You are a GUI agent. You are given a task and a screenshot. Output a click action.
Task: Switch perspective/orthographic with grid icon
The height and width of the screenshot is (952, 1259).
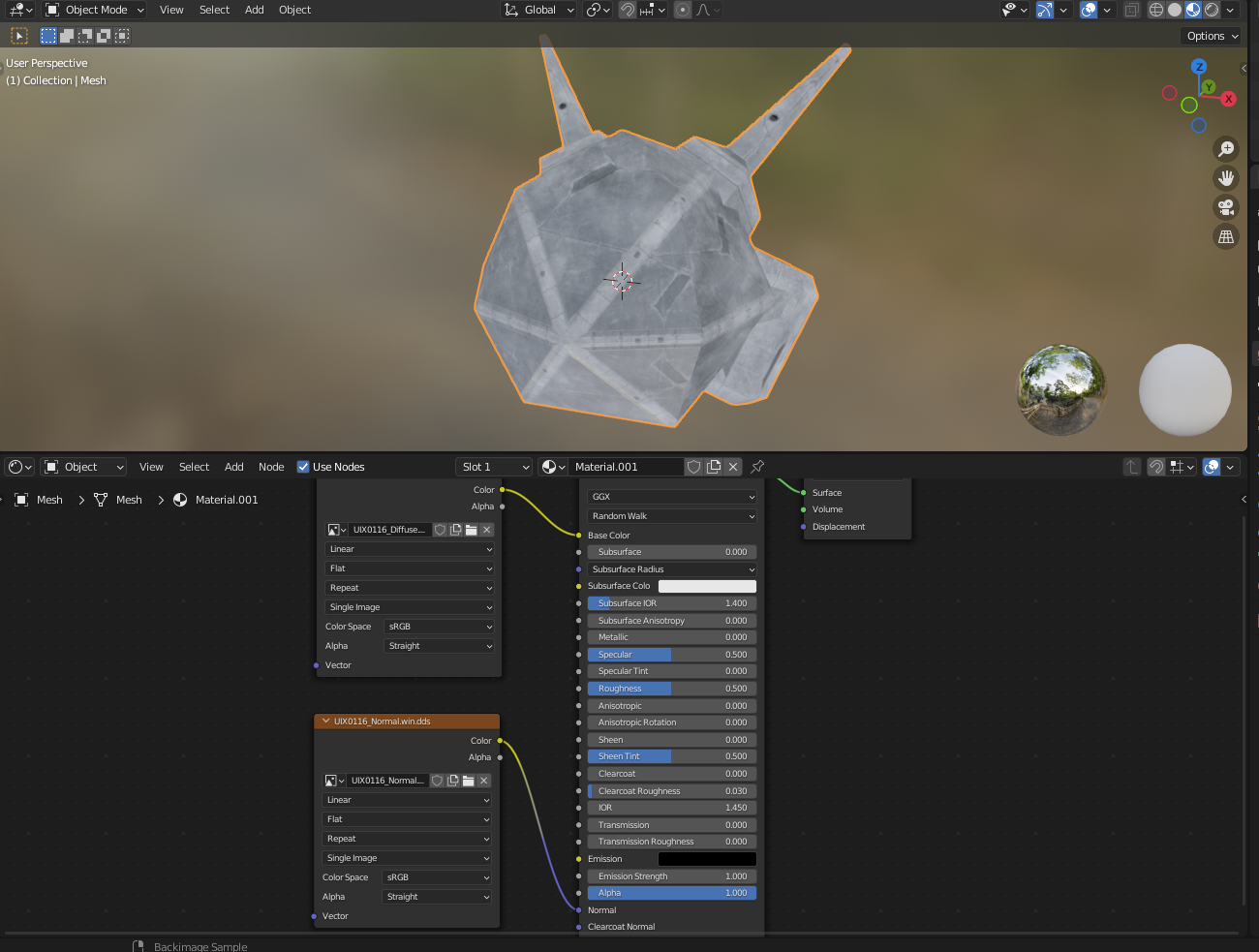click(x=1226, y=236)
